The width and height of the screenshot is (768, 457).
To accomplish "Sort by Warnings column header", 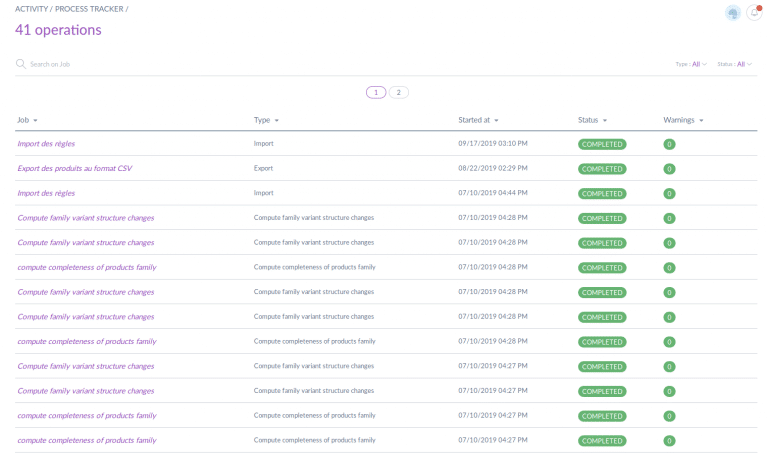I will (683, 120).
